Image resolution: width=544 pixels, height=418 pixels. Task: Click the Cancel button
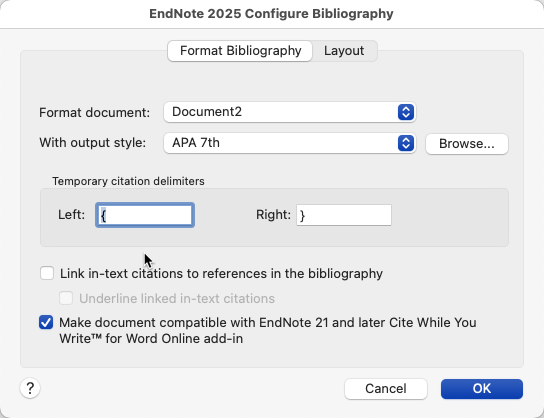[385, 389]
